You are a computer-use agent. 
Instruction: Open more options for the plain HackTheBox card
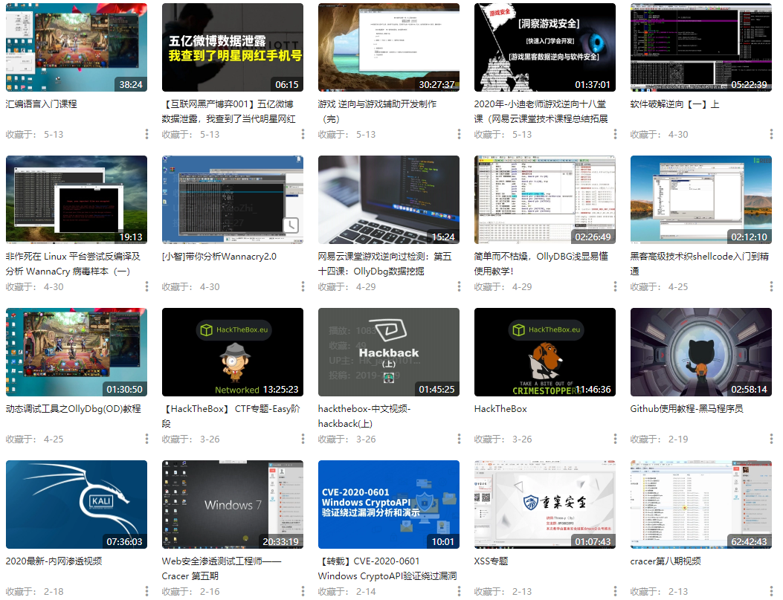(x=615, y=439)
